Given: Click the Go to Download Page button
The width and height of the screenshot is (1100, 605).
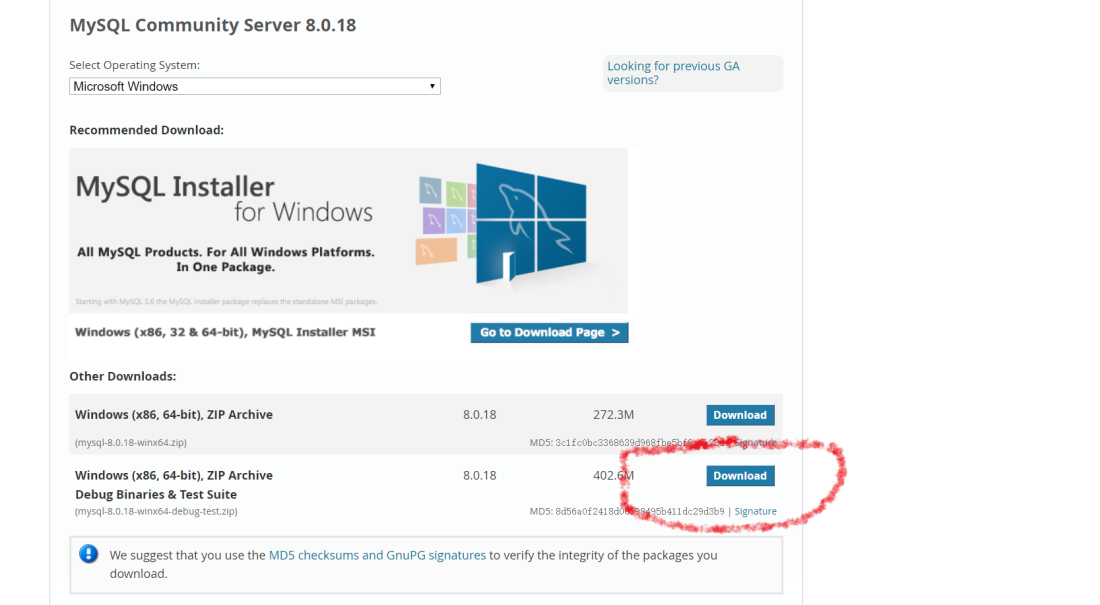Looking at the screenshot, I should click(x=549, y=332).
